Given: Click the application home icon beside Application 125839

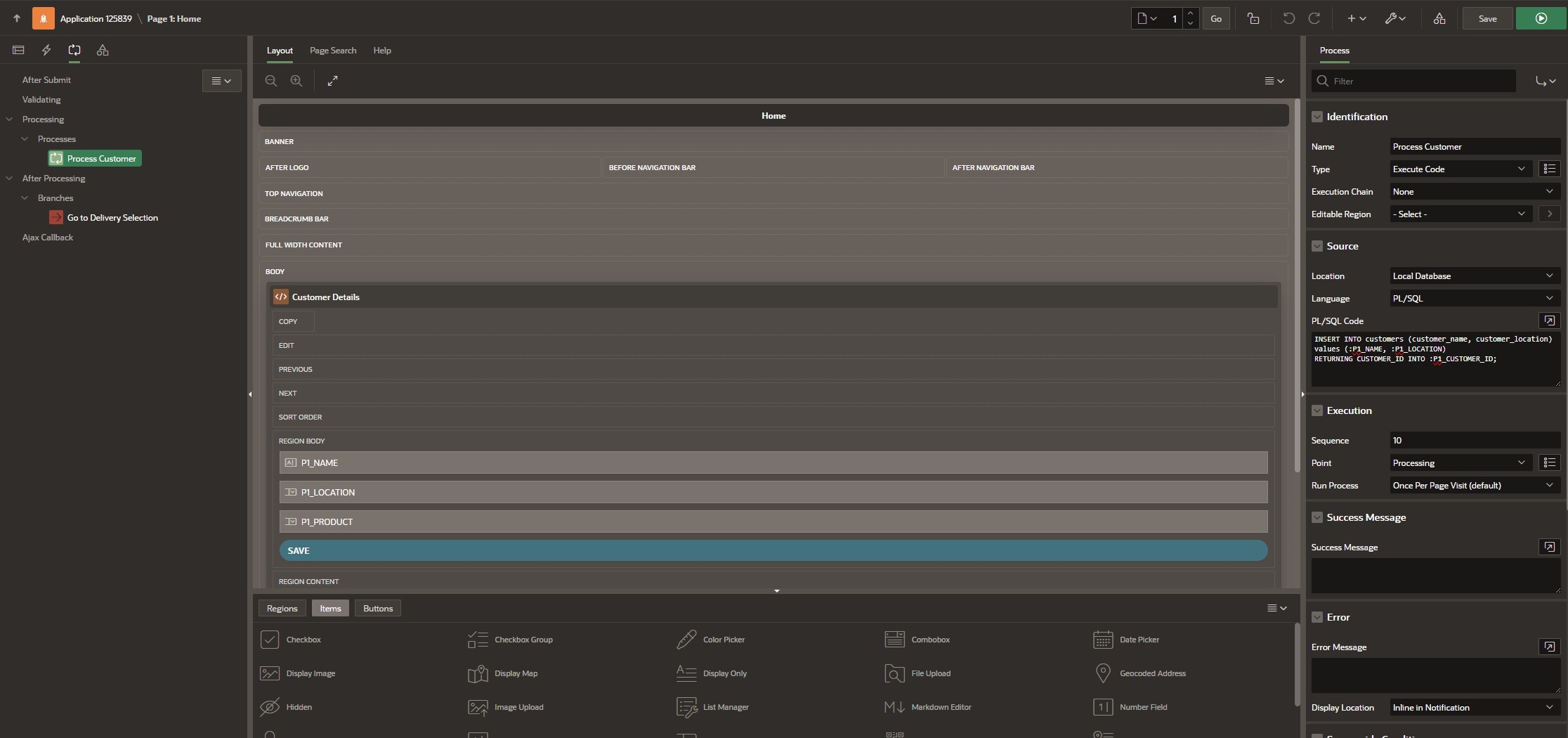Looking at the screenshot, I should point(43,18).
